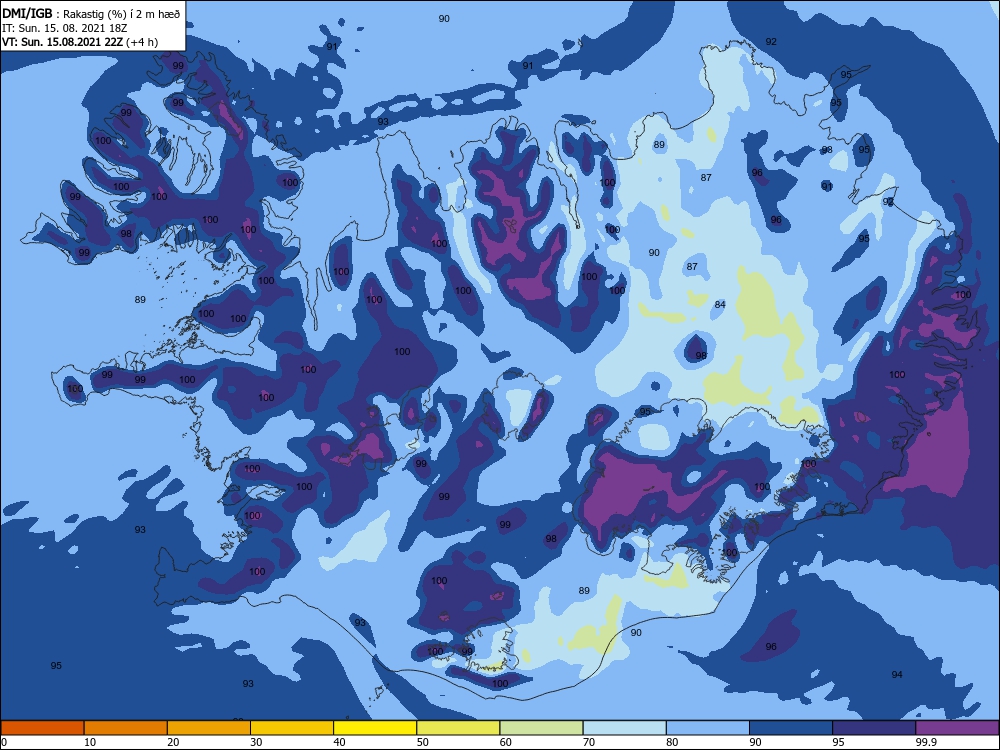Click the '84' humidity value on the map
Screen dimensions: 1000x750
pyautogui.click(x=720, y=304)
